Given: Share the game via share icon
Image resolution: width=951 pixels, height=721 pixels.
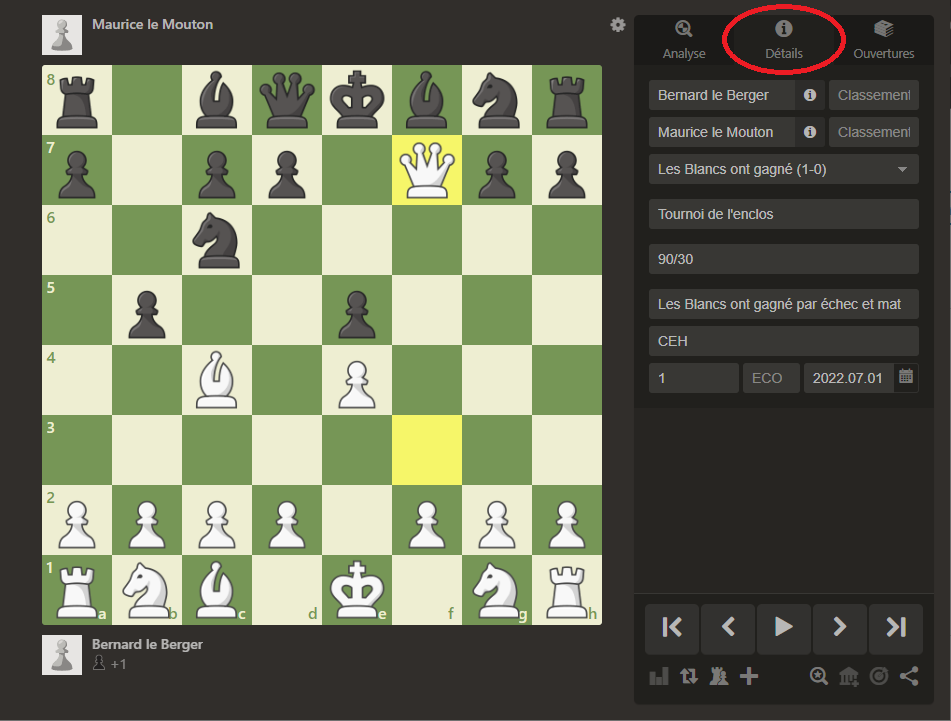Looking at the screenshot, I should point(908,677).
